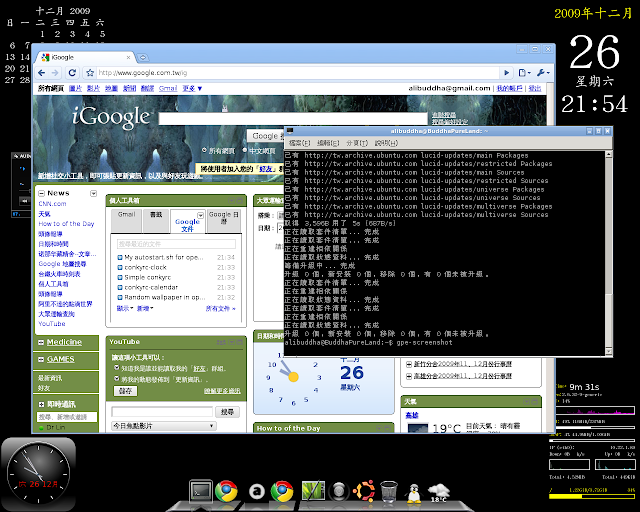Open the image editor dock icon
Screen dimensions: 640x512
tap(313, 491)
